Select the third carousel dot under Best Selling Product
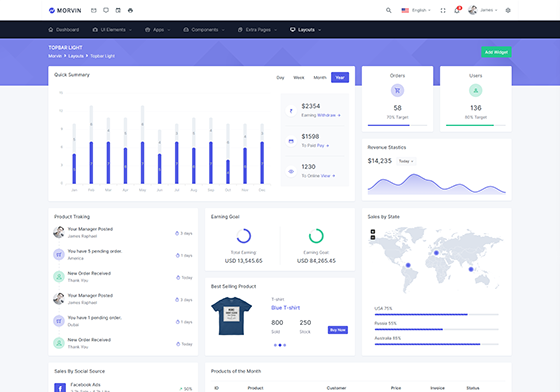The height and width of the screenshot is (392, 560). click(x=285, y=345)
